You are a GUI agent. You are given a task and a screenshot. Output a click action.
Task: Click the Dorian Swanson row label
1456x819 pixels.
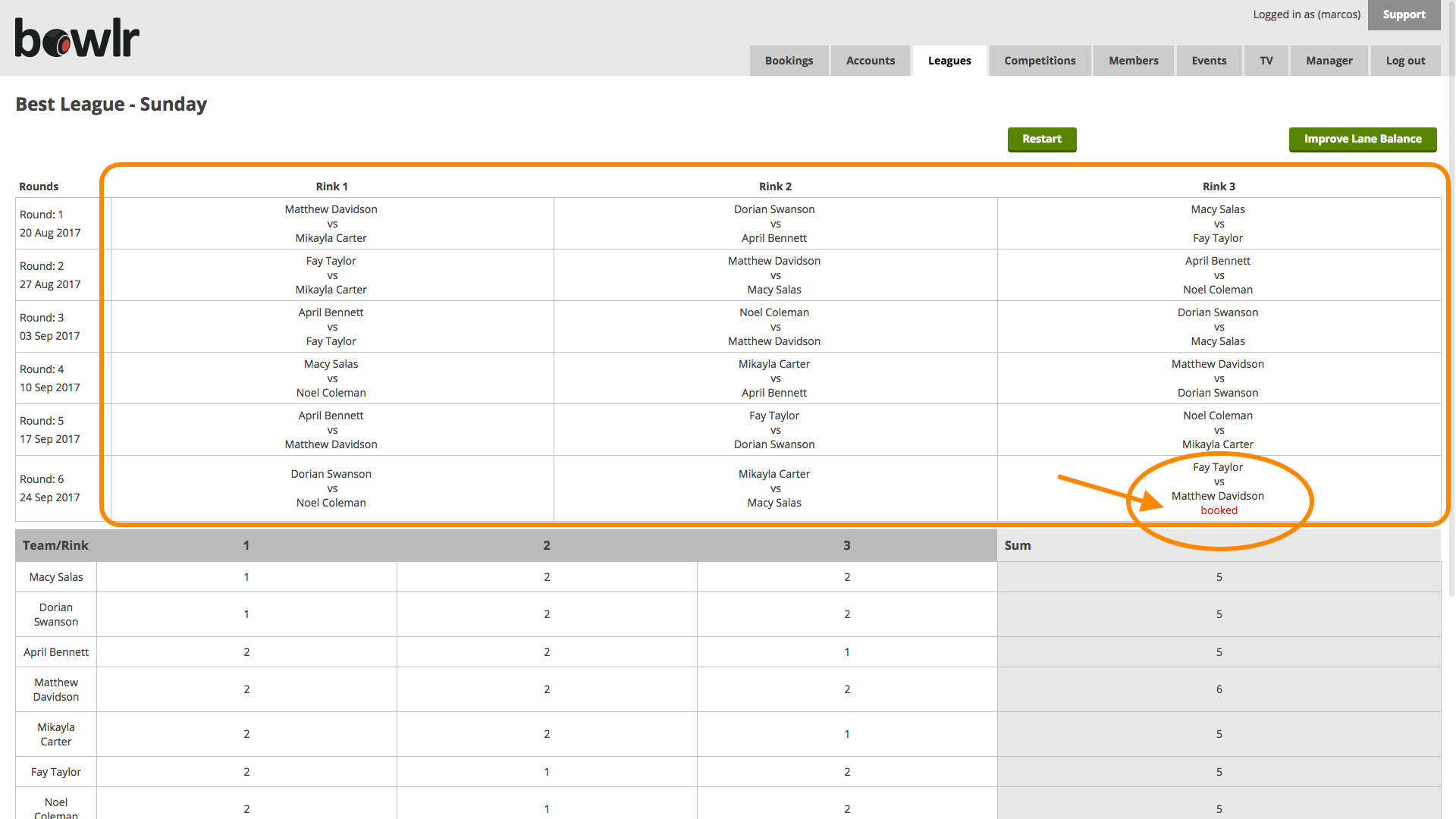[x=56, y=614]
